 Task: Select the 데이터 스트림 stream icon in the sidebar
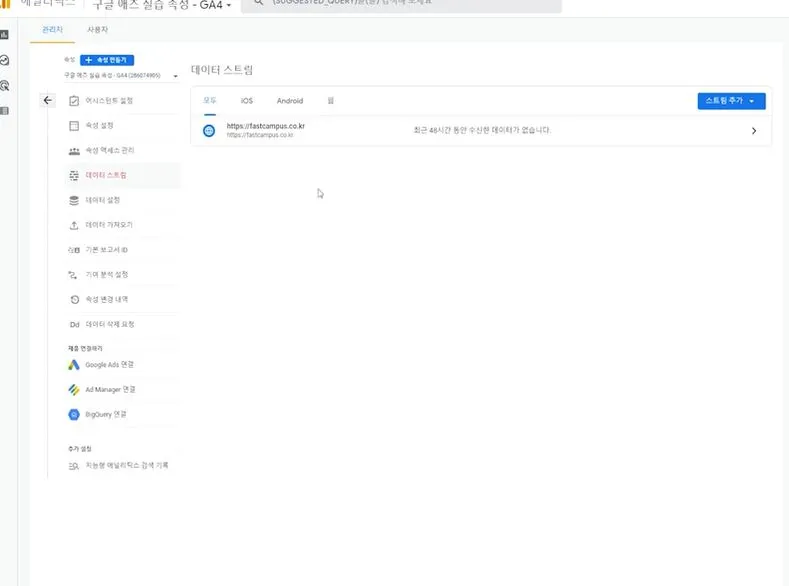(x=74, y=176)
